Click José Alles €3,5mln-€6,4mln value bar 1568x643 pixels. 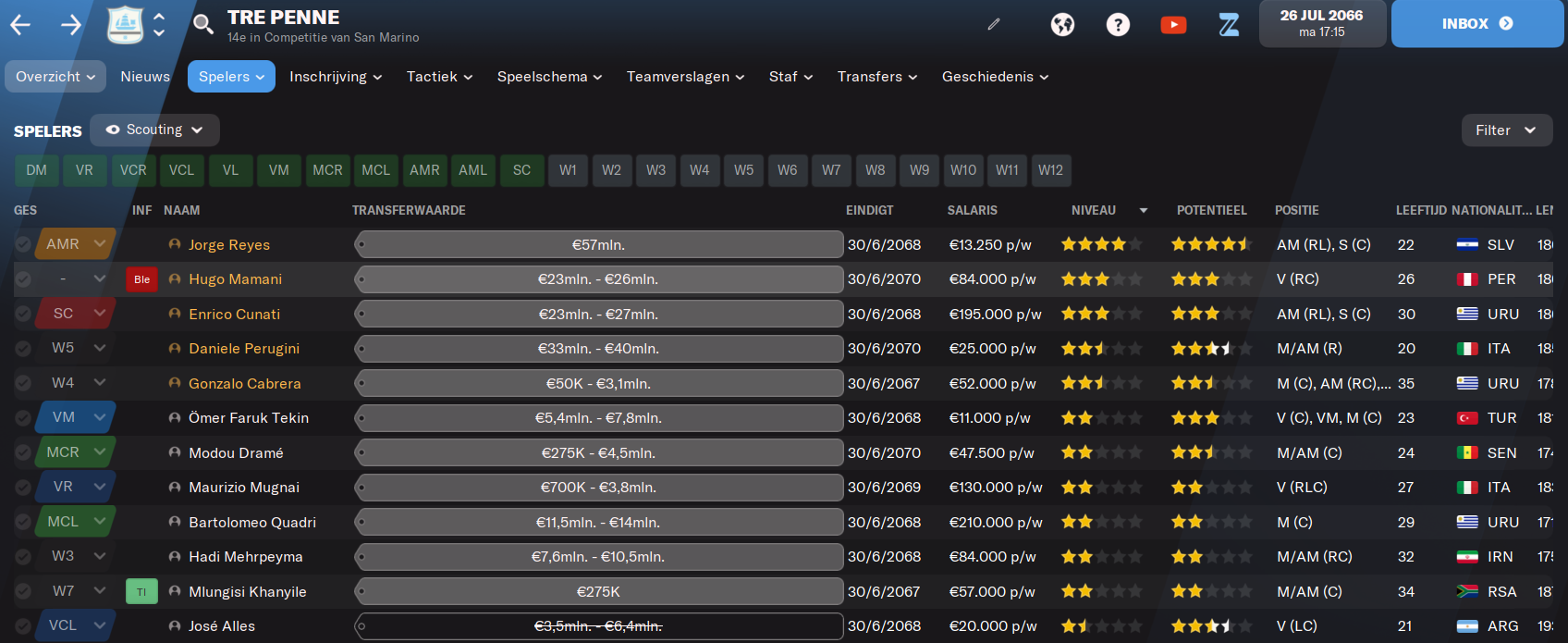click(599, 626)
